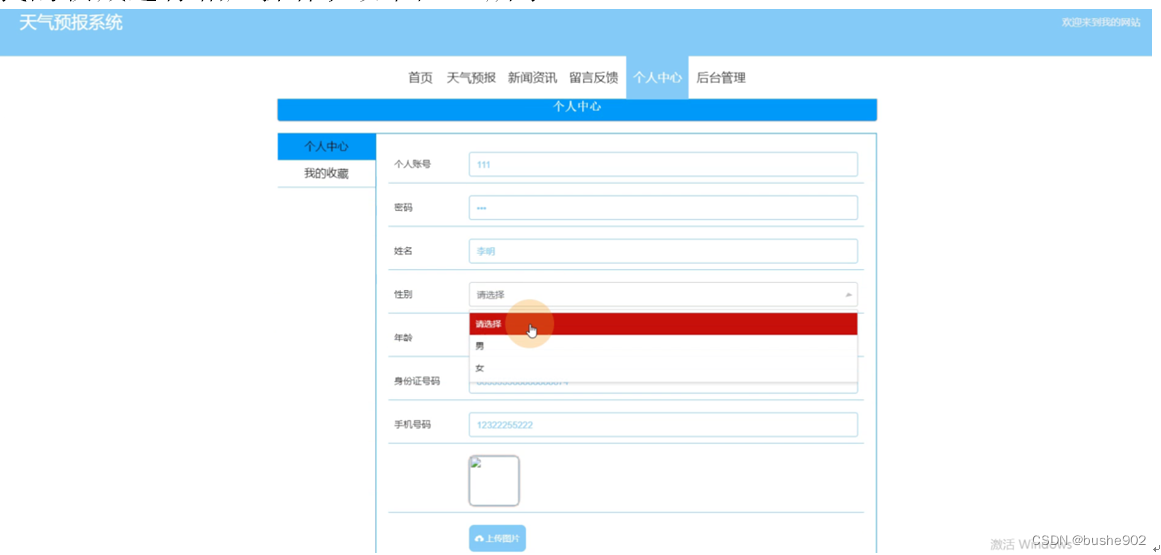Open 后台管理 navigation tab
Image resolution: width=1161 pixels, height=555 pixels.
tap(721, 78)
